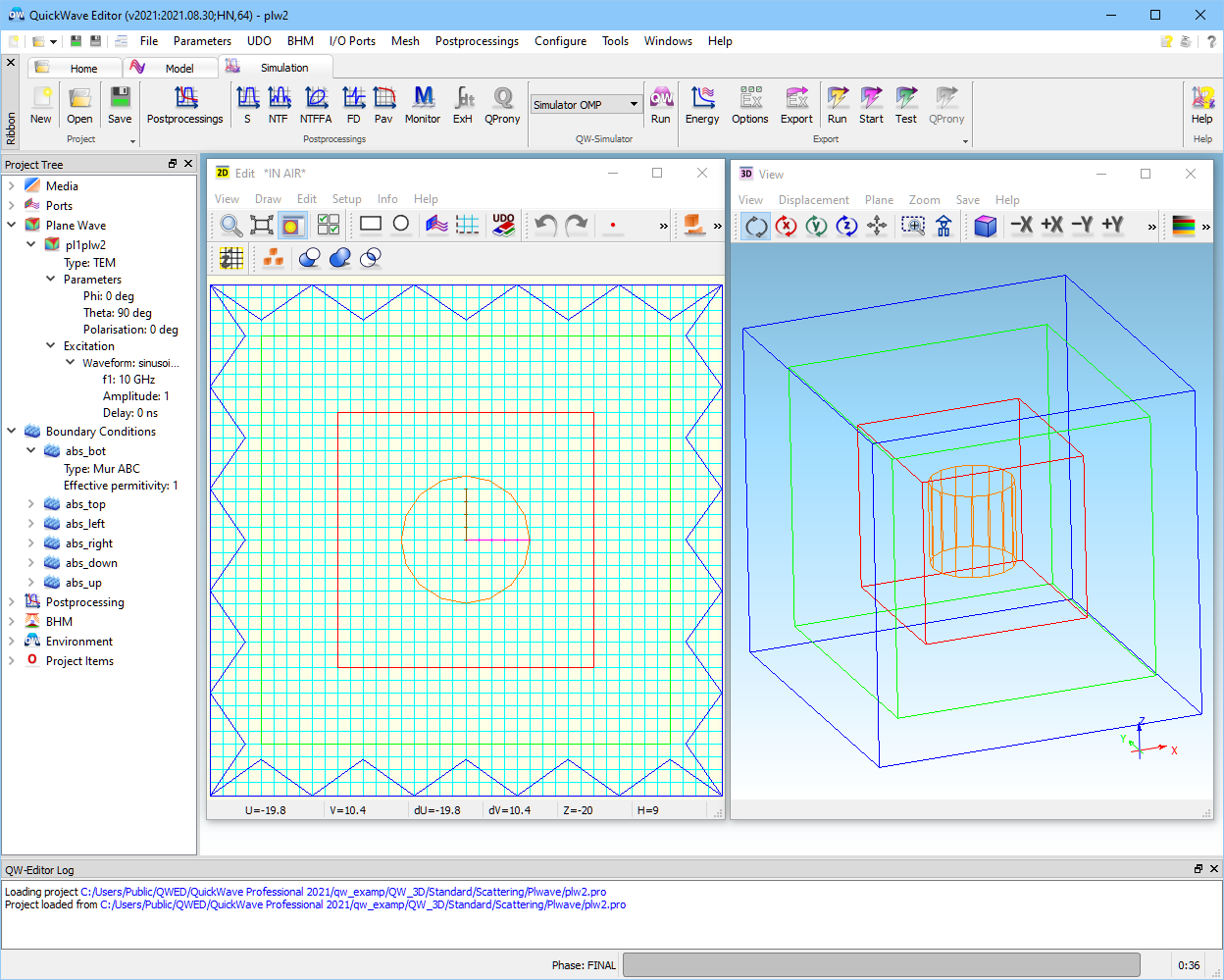Run the QW-Simulator

pyautogui.click(x=661, y=105)
